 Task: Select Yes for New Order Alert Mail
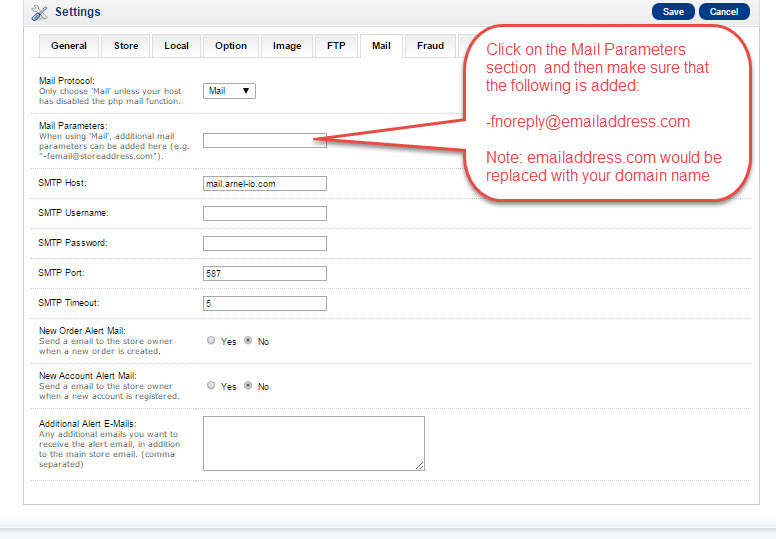click(211, 341)
